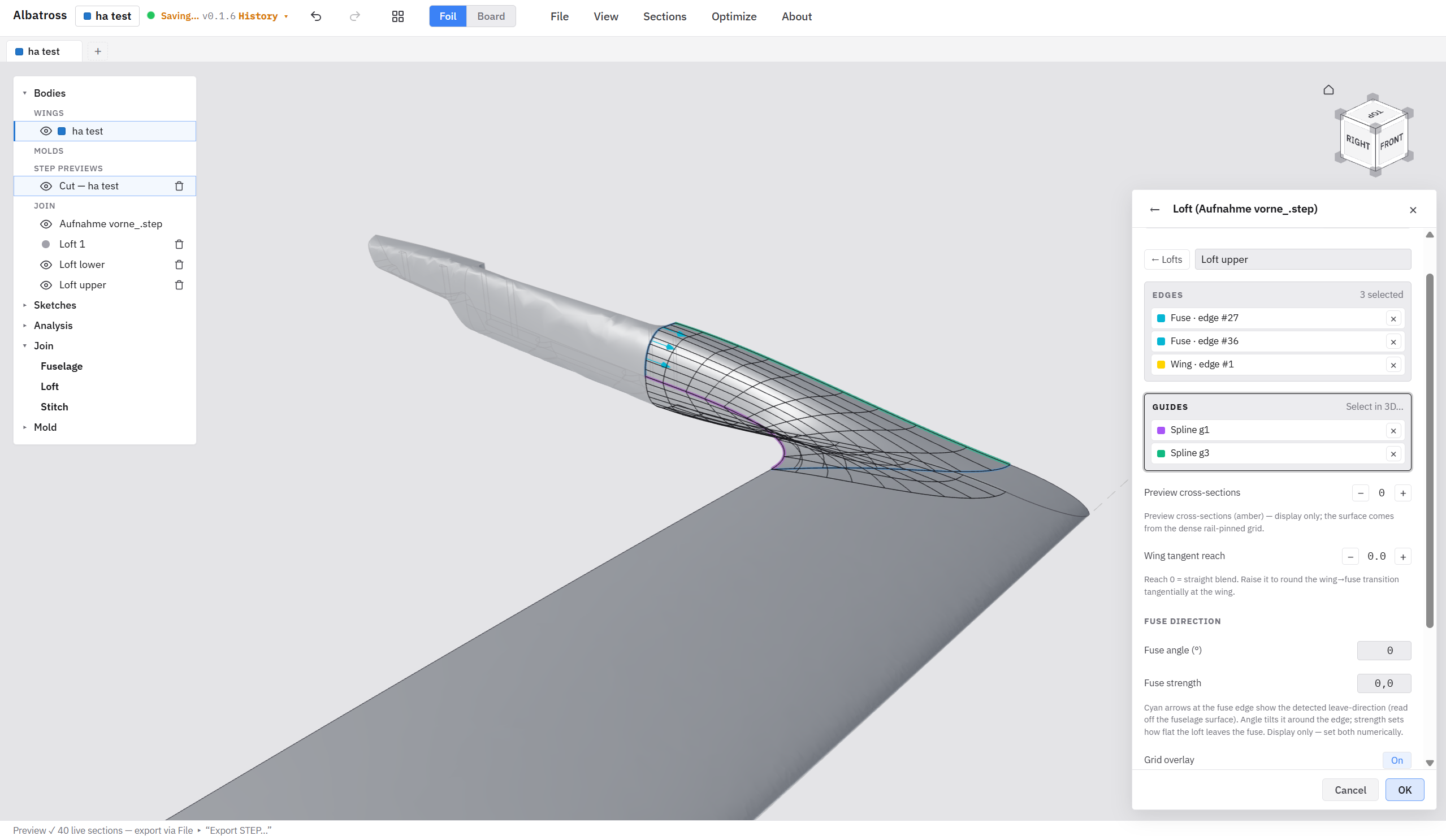The width and height of the screenshot is (1446, 840).
Task: Decrease preview cross-sections count
Action: tap(1361, 493)
